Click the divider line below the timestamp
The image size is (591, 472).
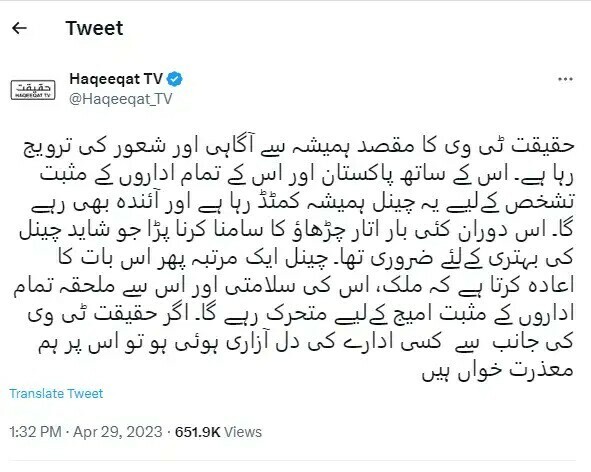pyautogui.click(x=292, y=460)
